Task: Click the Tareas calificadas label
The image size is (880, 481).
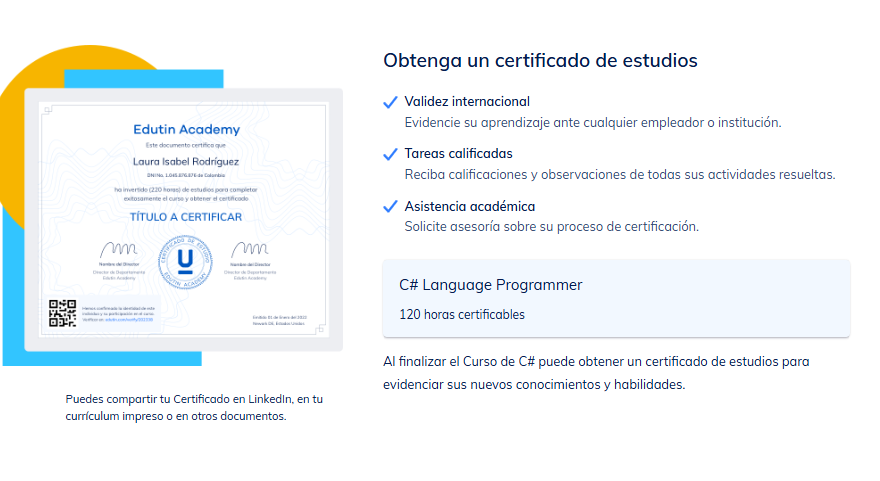Action: 458,154
